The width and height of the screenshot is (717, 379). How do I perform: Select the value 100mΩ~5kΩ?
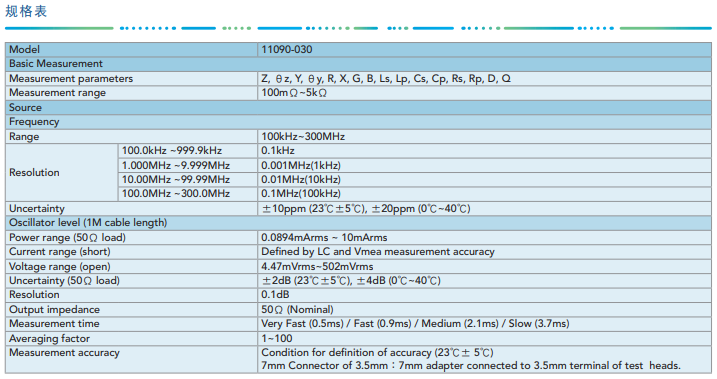(294, 93)
